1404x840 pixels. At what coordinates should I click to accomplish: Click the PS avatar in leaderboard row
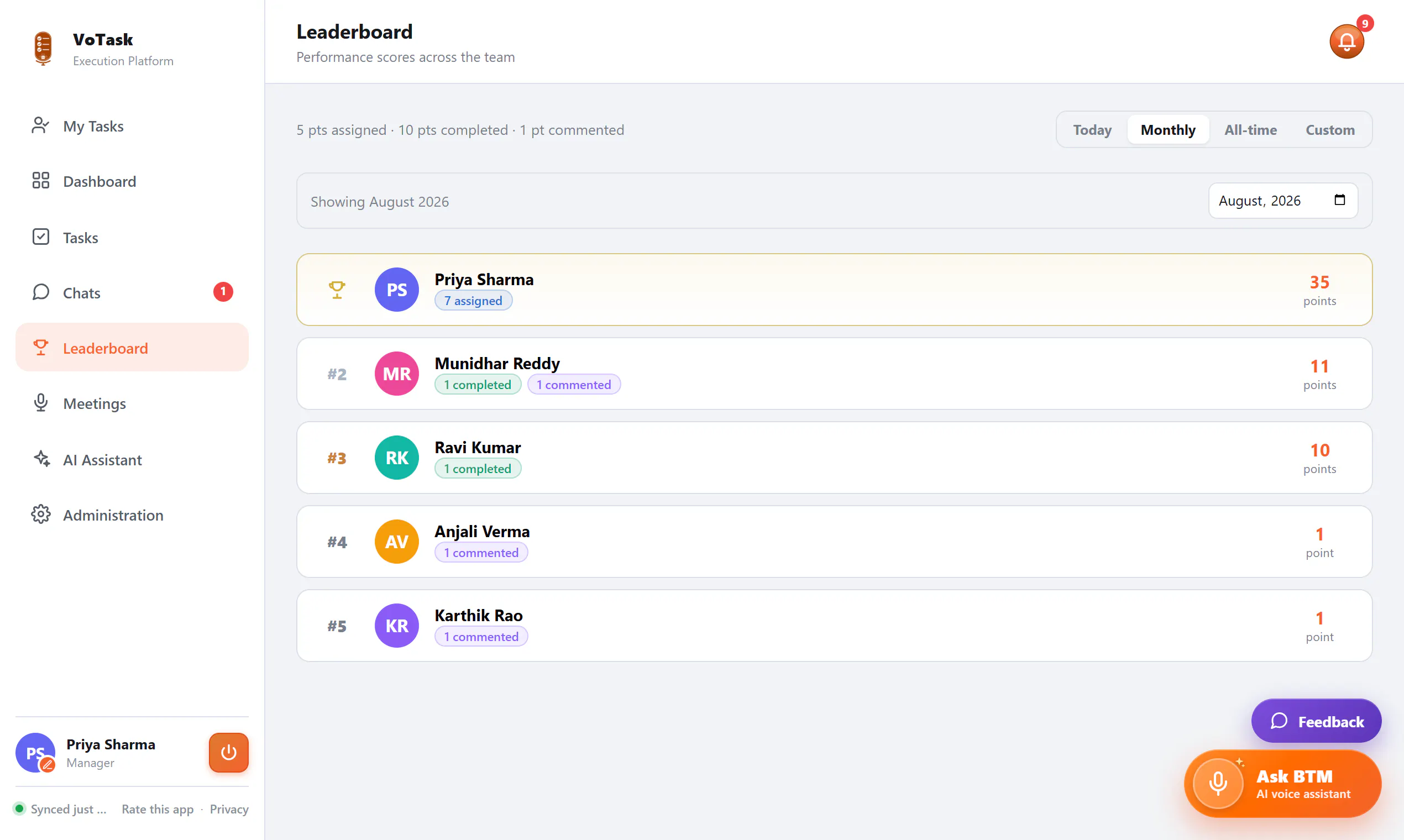pyautogui.click(x=396, y=290)
